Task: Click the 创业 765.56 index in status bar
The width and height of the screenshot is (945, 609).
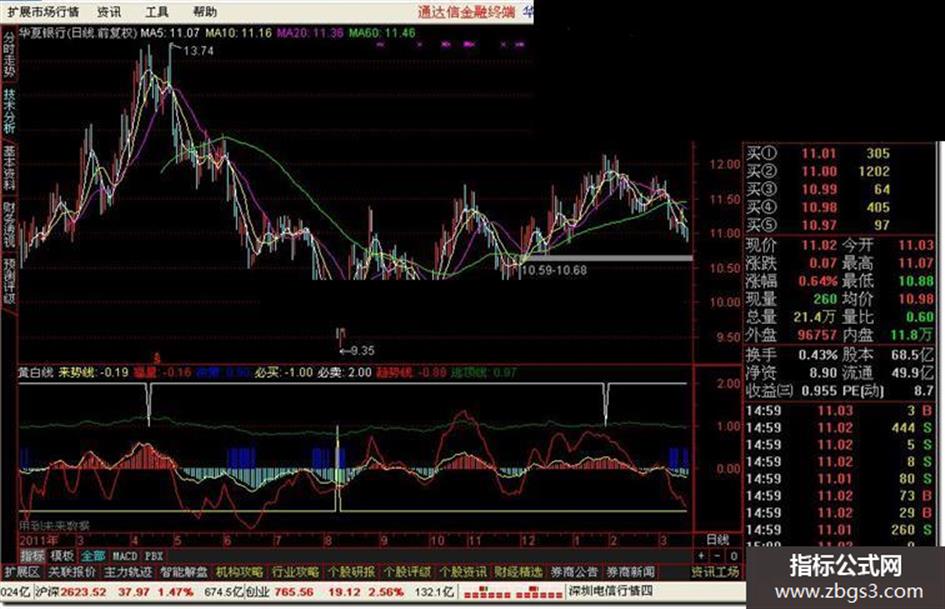Action: (280, 592)
